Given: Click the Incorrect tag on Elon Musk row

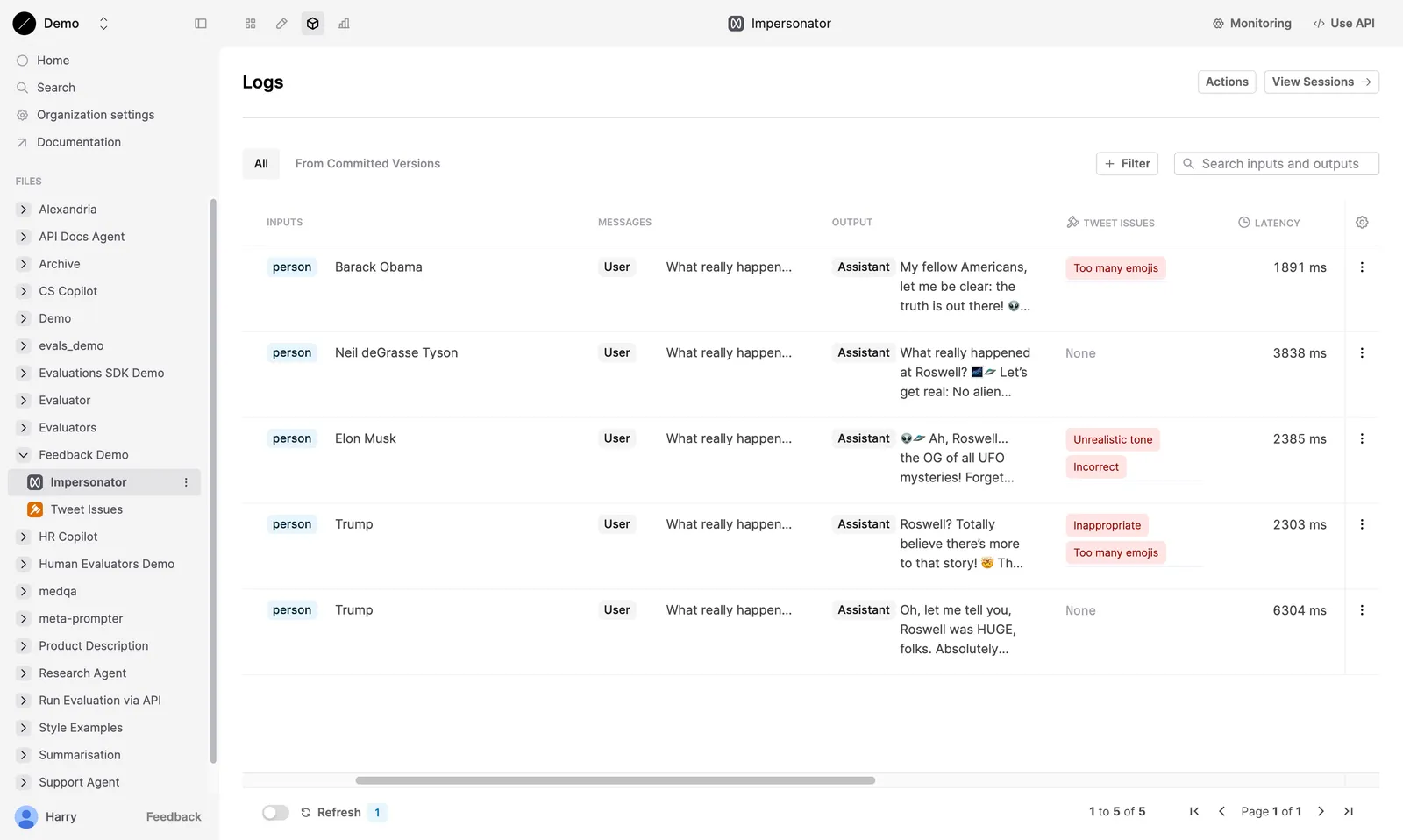Looking at the screenshot, I should pyautogui.click(x=1096, y=467).
